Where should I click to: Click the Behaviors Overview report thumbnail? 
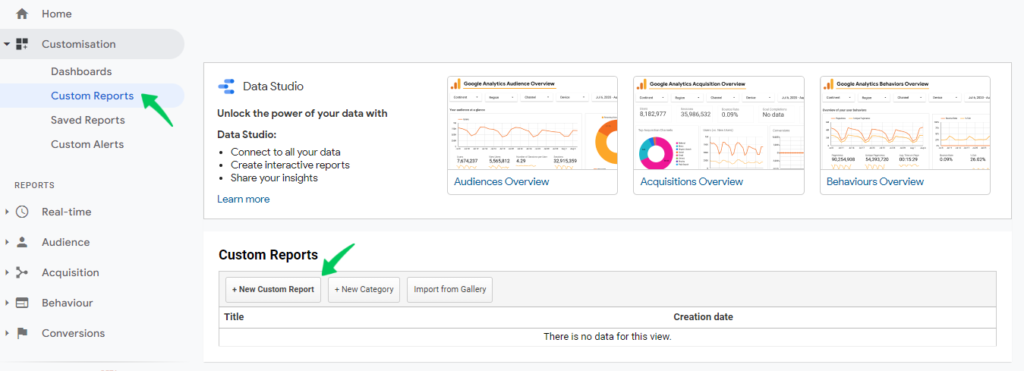(905, 123)
